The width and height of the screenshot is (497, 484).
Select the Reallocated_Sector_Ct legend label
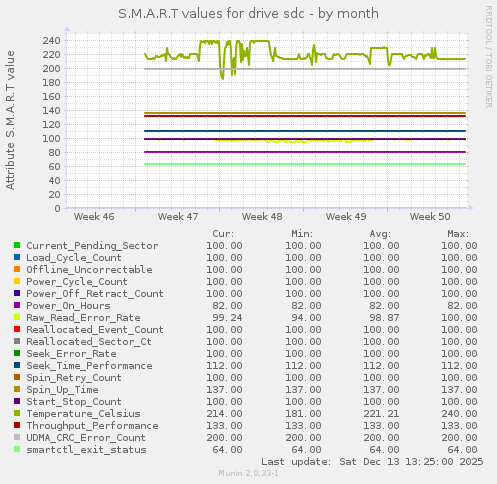pyautogui.click(x=89, y=342)
